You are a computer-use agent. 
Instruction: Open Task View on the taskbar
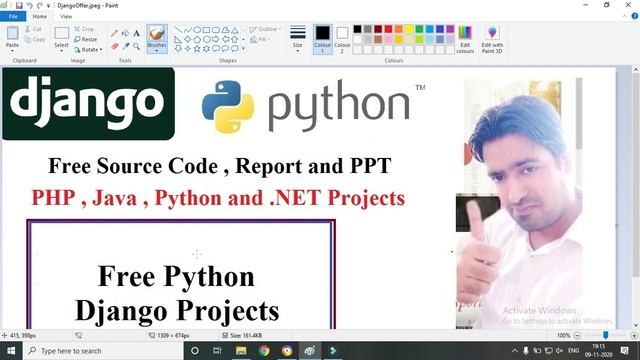tap(217, 351)
